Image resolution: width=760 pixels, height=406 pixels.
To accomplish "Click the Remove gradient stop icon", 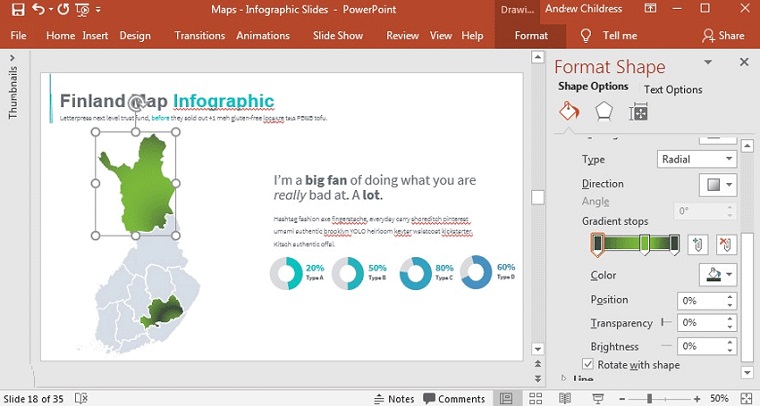I will pyautogui.click(x=725, y=244).
